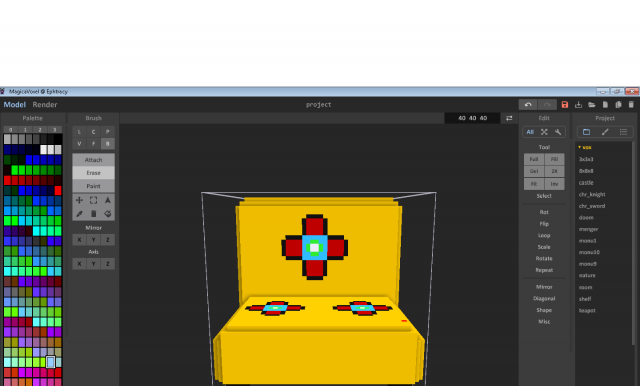Switch to the brush icon in the Project panel
The image size is (640, 386).
click(x=605, y=132)
